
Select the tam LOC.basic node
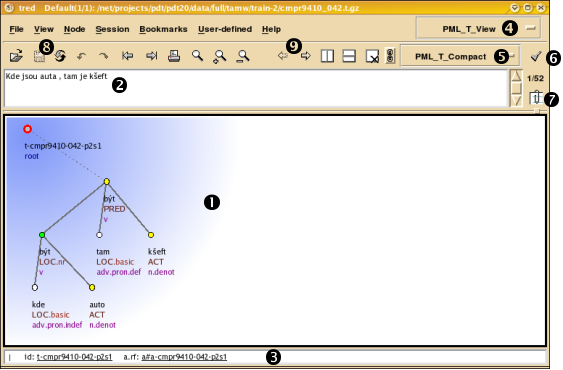tap(99, 235)
